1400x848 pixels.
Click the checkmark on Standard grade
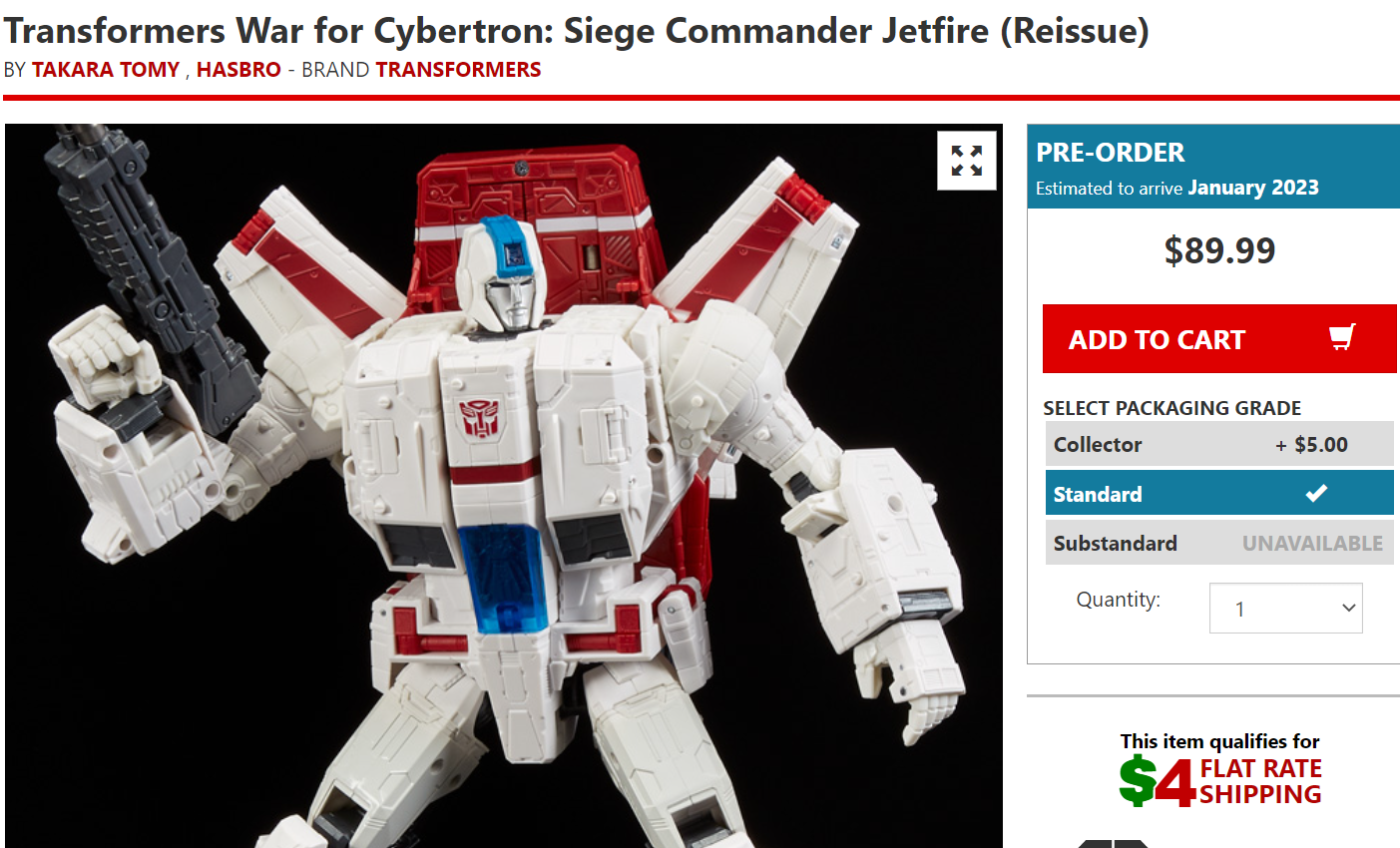tap(1316, 493)
